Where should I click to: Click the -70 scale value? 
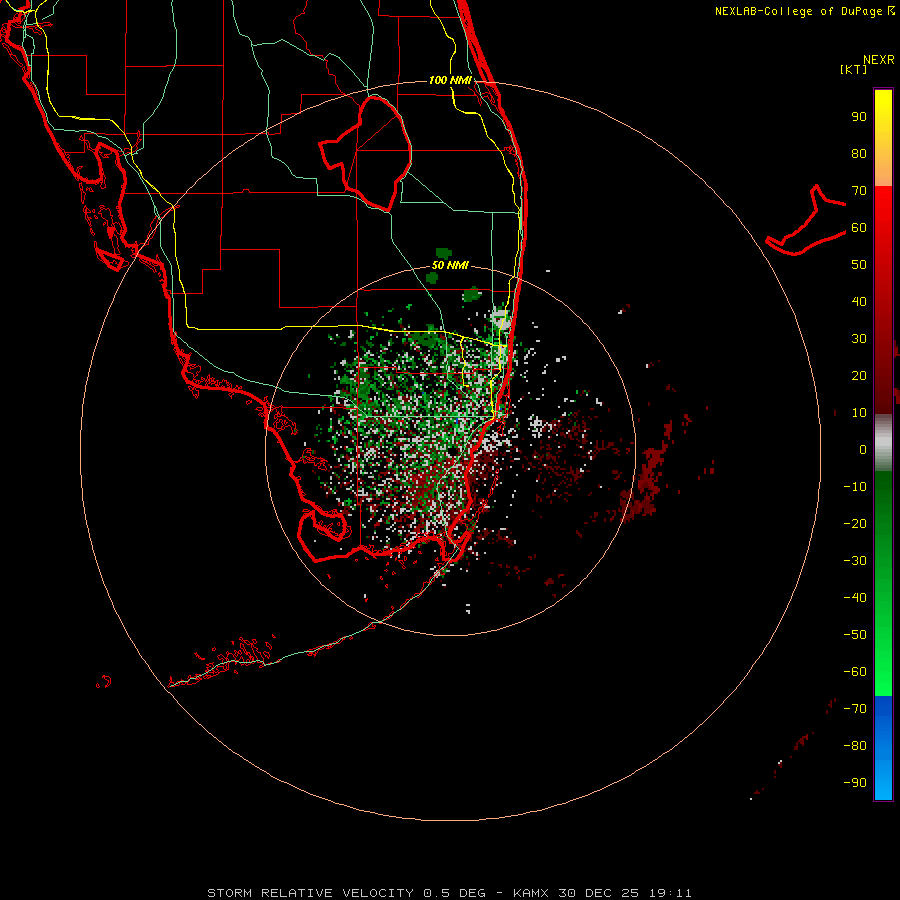[855, 709]
